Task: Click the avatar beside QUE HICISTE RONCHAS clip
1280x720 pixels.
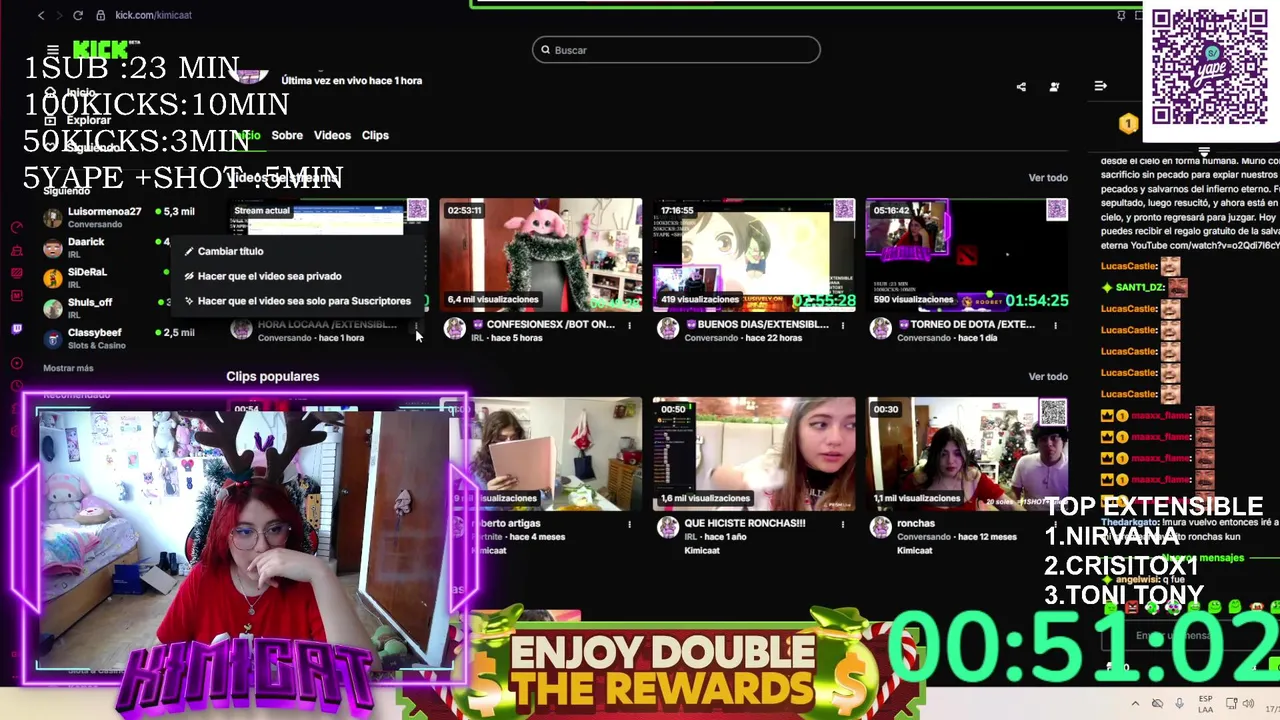Action: tap(668, 527)
